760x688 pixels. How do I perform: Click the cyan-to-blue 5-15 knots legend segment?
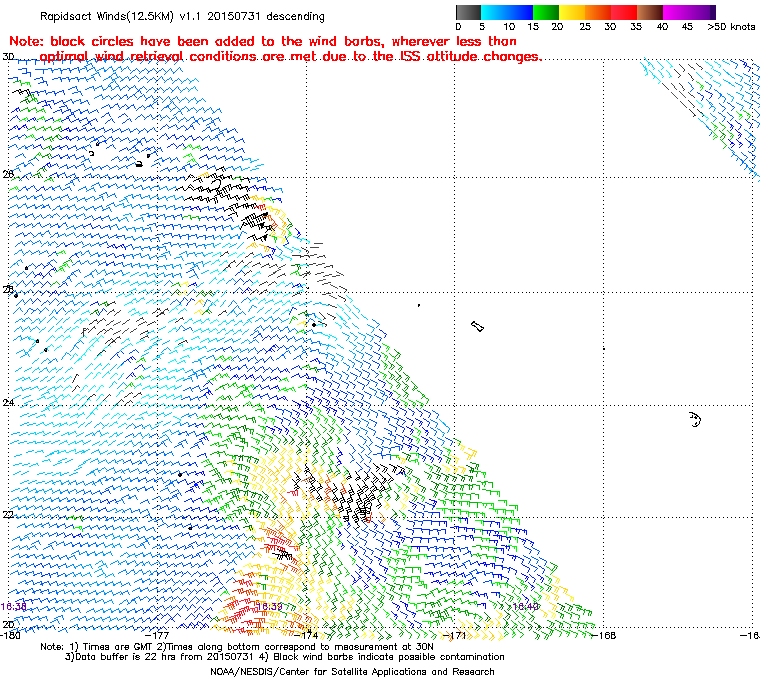(x=507, y=12)
